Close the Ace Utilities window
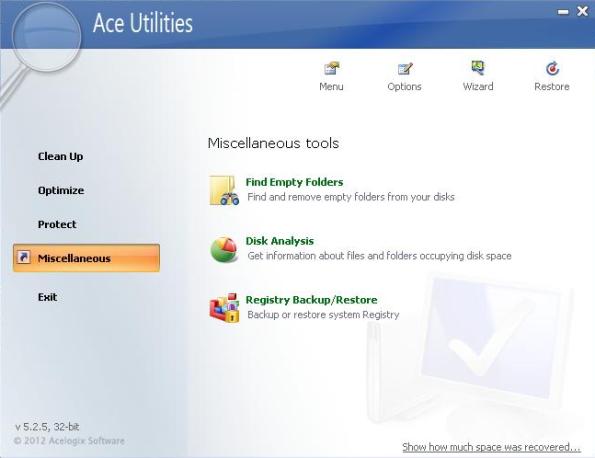 point(582,11)
